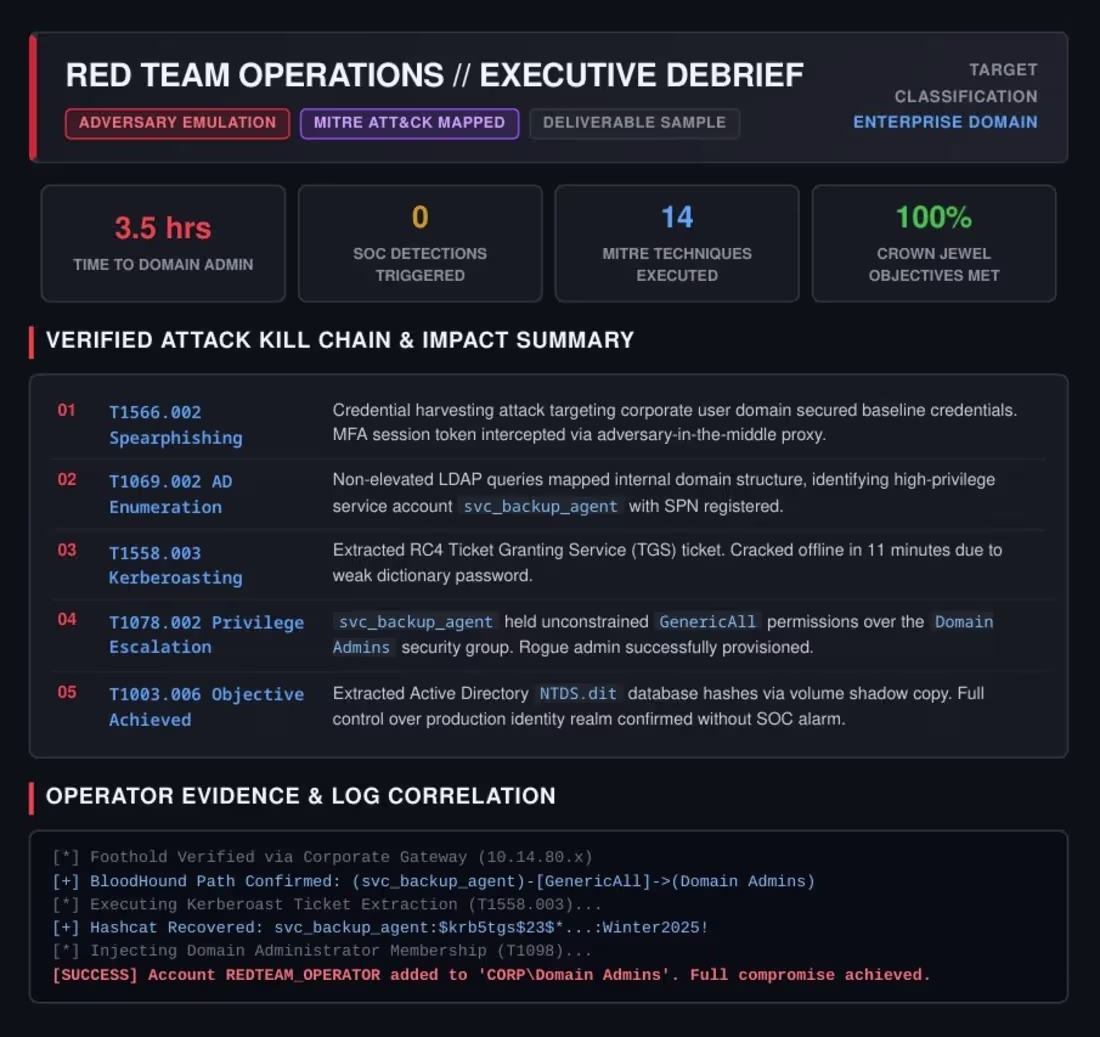Select the Crown Jewel Objectives Met card
The width and height of the screenshot is (1100, 1037).
[x=934, y=243]
